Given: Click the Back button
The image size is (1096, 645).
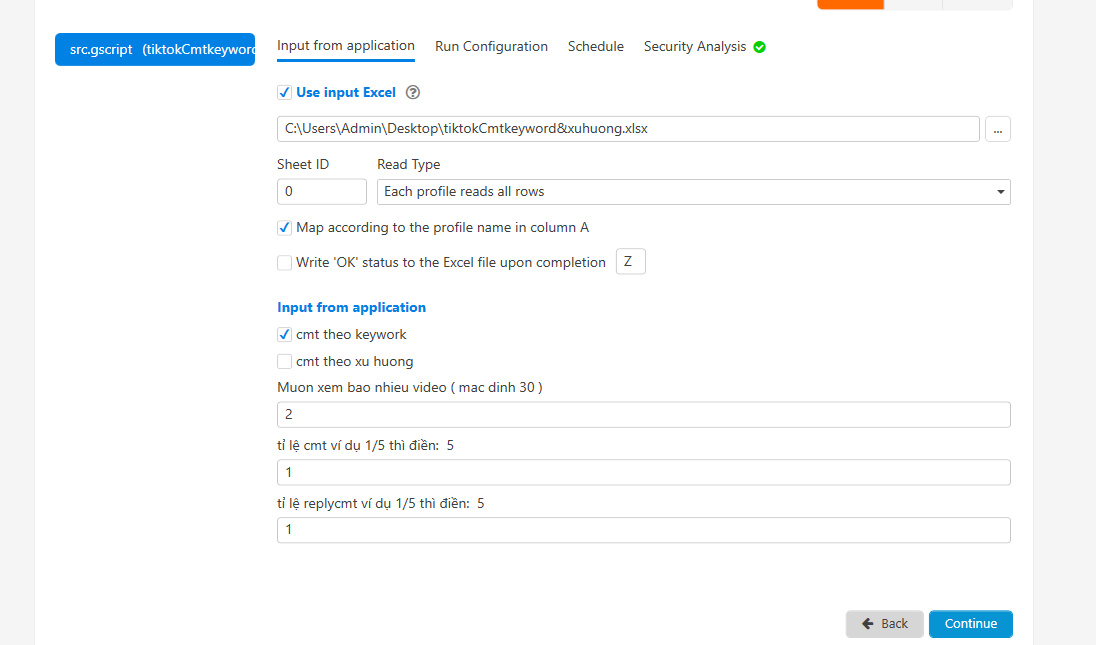Looking at the screenshot, I should point(884,624).
